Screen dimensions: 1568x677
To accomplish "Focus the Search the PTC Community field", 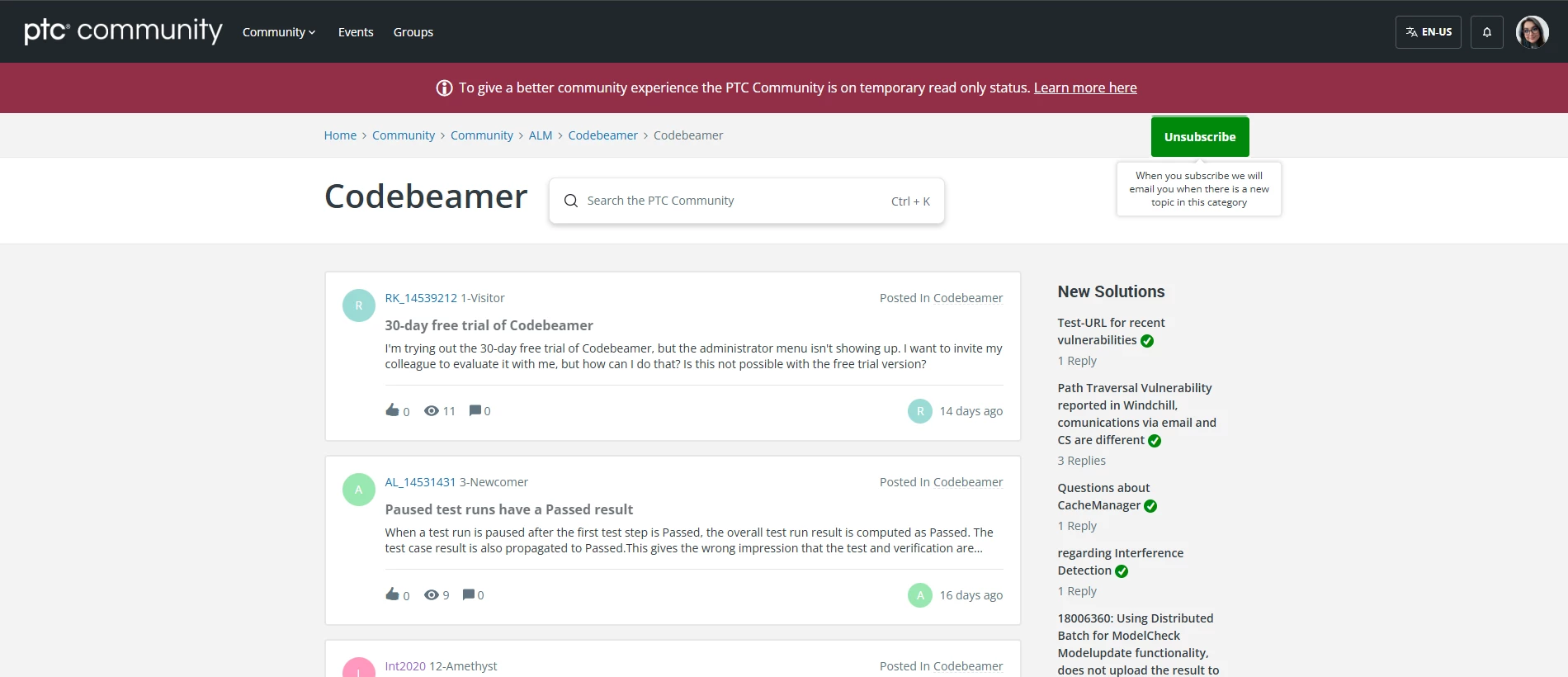I will point(747,201).
